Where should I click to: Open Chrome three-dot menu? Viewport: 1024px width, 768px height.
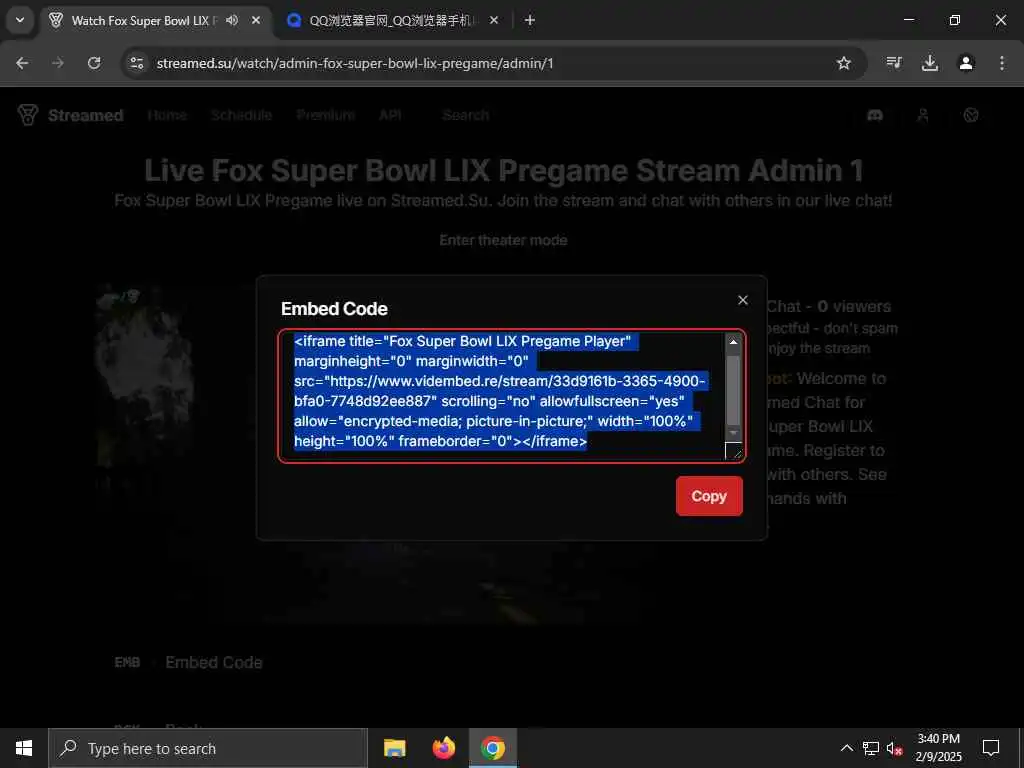click(x=1002, y=63)
